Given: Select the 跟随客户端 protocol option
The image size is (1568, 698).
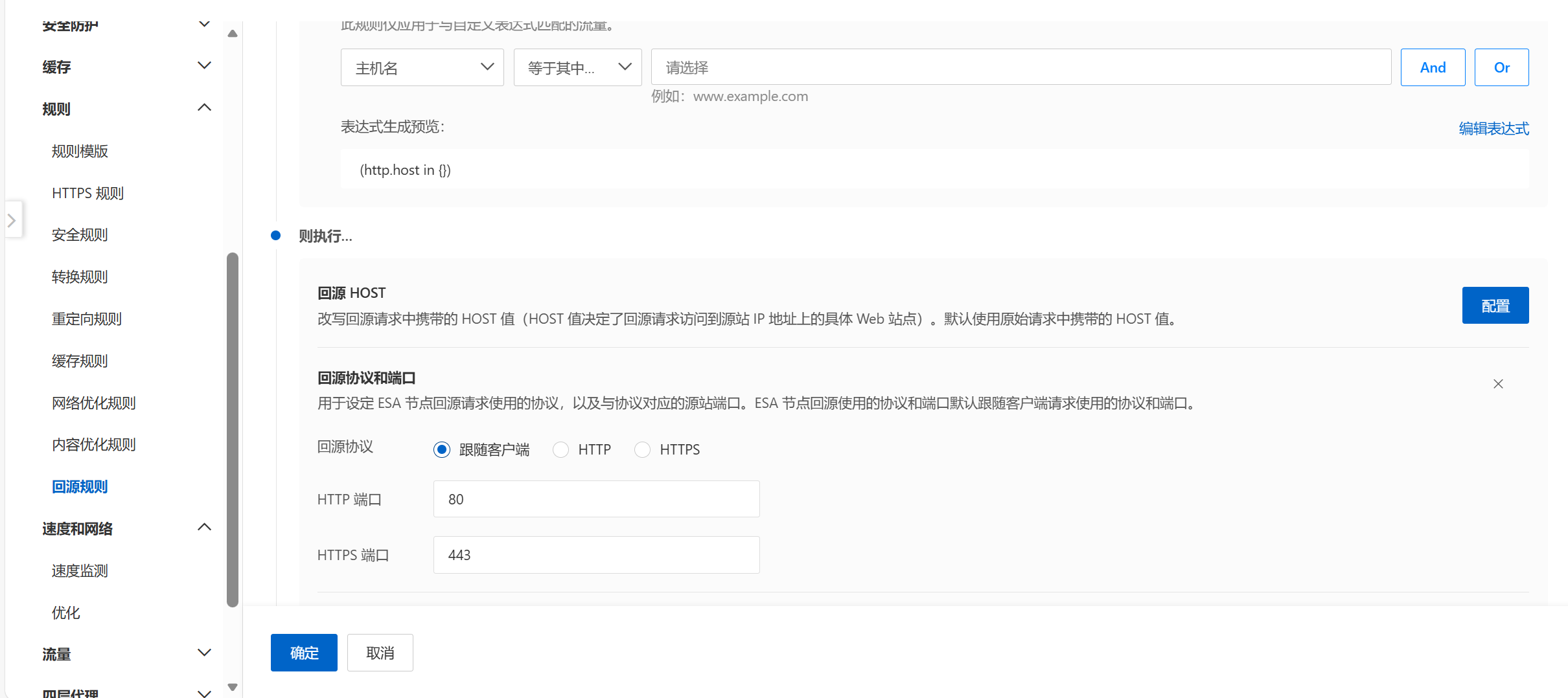Looking at the screenshot, I should coord(442,449).
